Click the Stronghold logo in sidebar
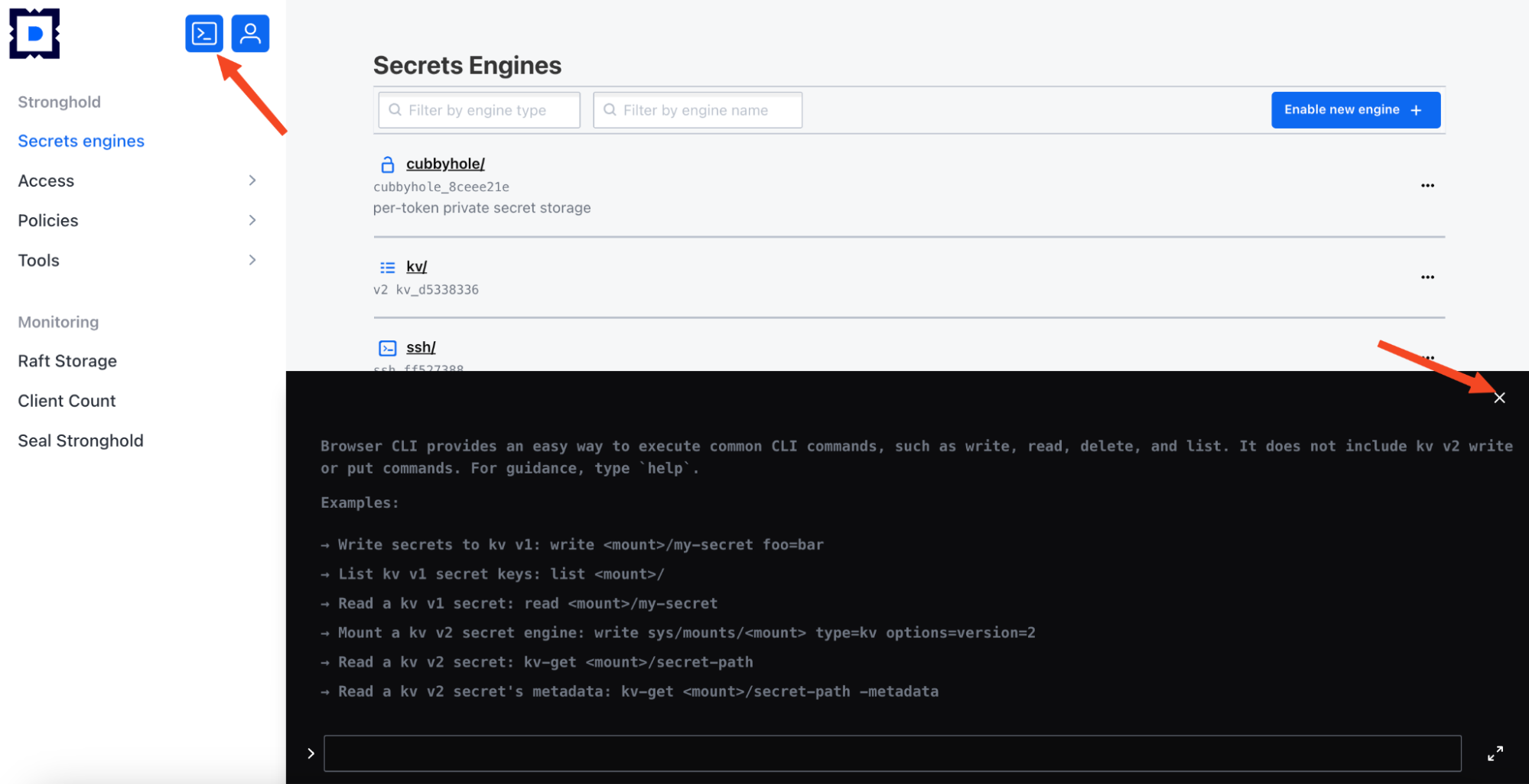Image resolution: width=1529 pixels, height=784 pixels. pos(34,34)
